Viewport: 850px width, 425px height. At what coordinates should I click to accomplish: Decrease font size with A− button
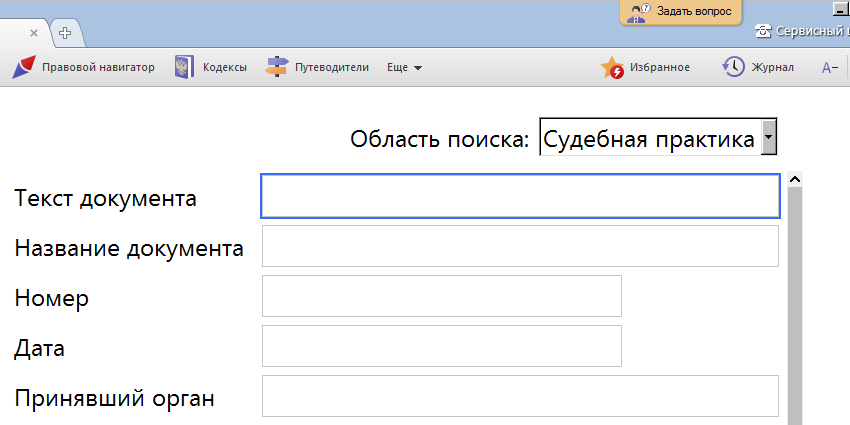click(829, 68)
